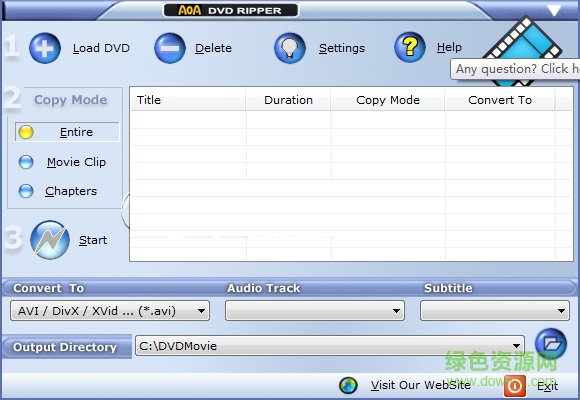Click the Start text label
Viewport: 580px width, 400px height.
93,240
